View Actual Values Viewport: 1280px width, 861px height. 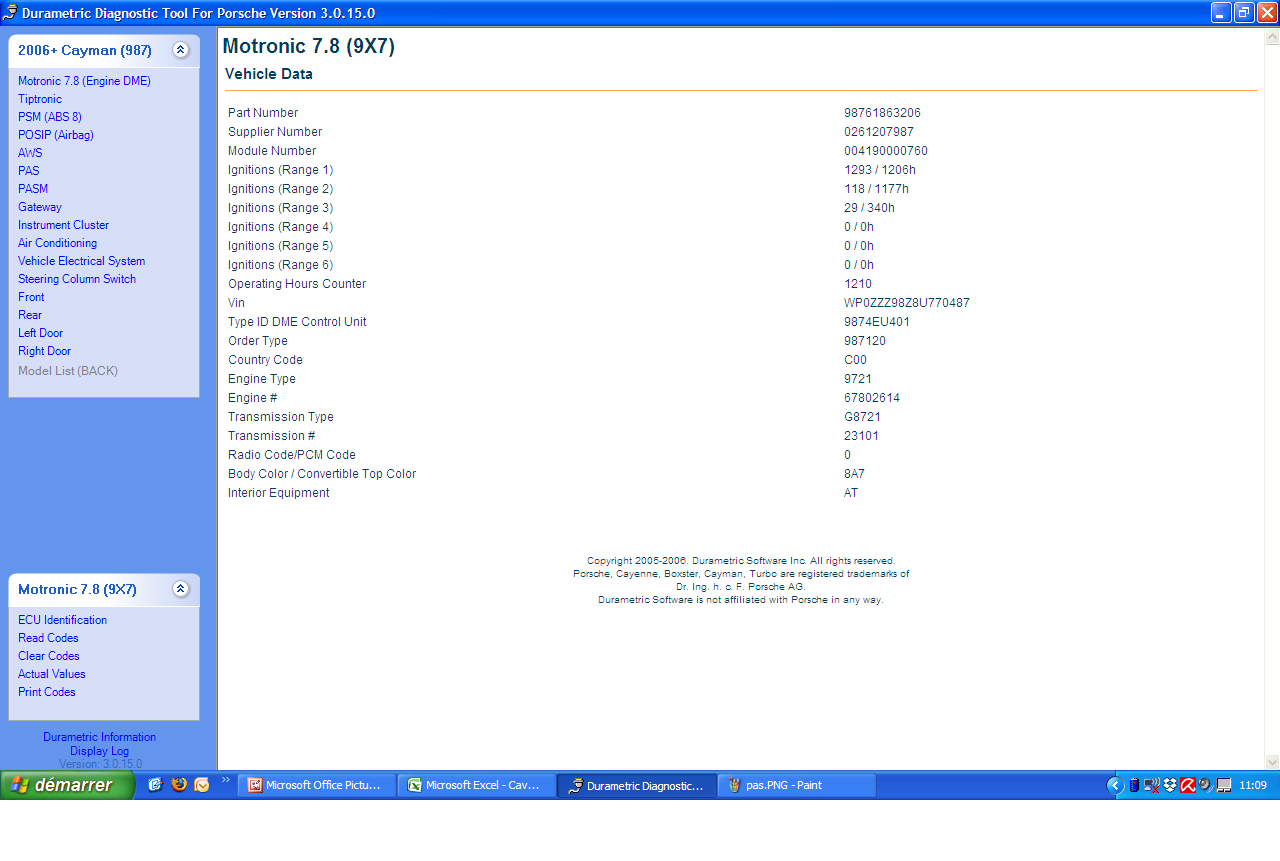tap(52, 674)
